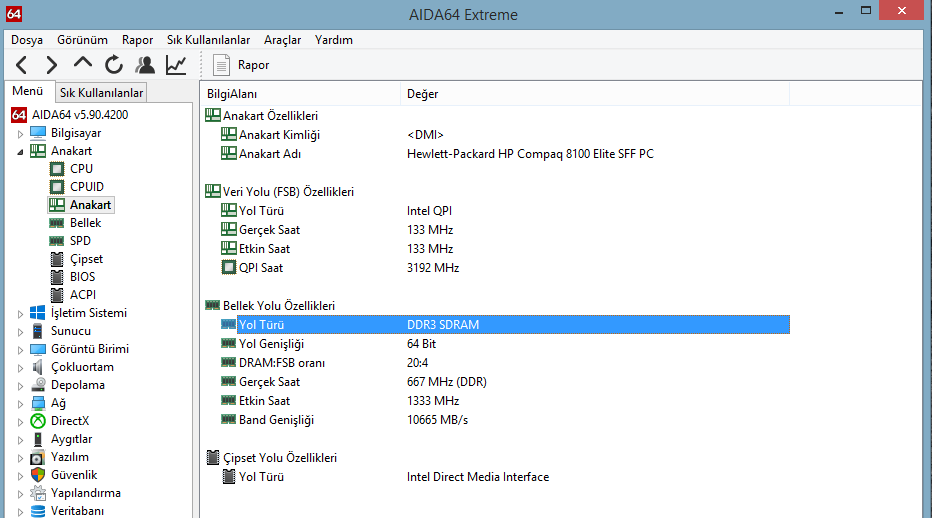The height and width of the screenshot is (518, 932).
Task: Switch to Sık Kullanılanlar tab
Action: tap(101, 93)
